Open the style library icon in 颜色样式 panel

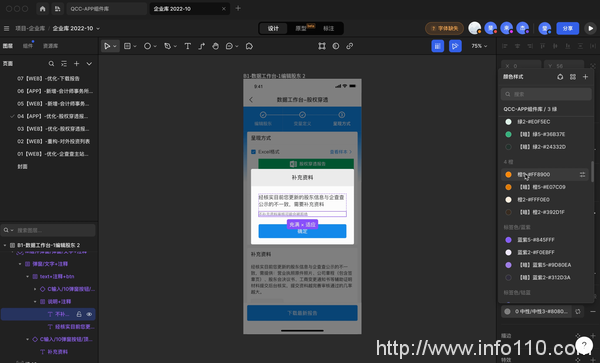pyautogui.click(x=560, y=77)
